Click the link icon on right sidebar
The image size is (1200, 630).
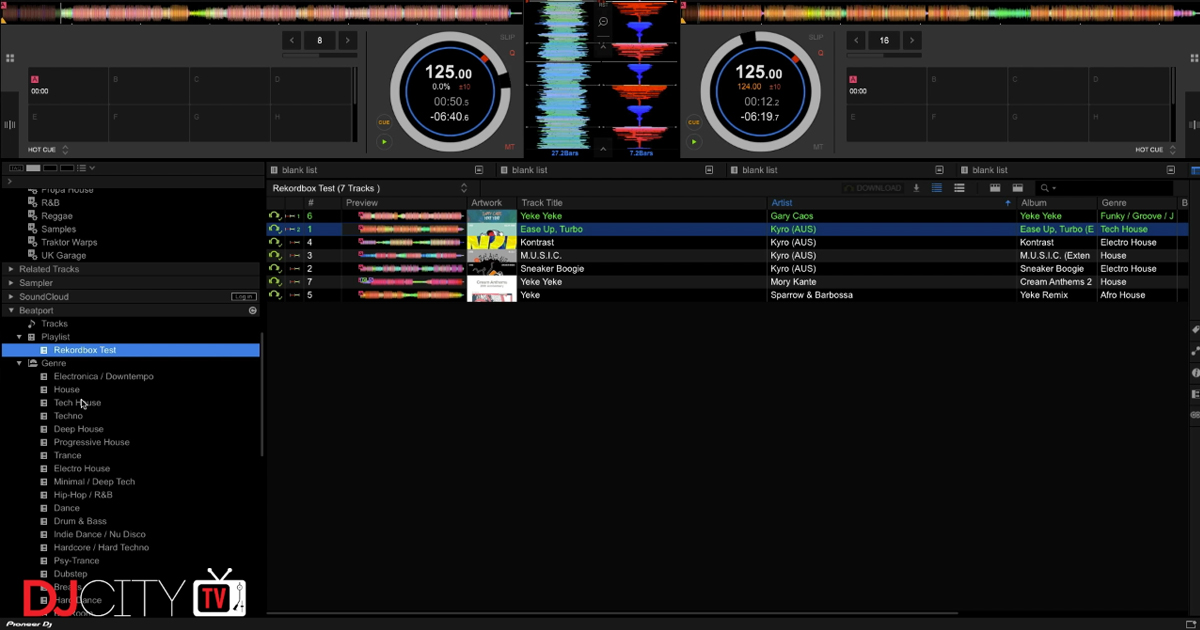[x=1195, y=414]
